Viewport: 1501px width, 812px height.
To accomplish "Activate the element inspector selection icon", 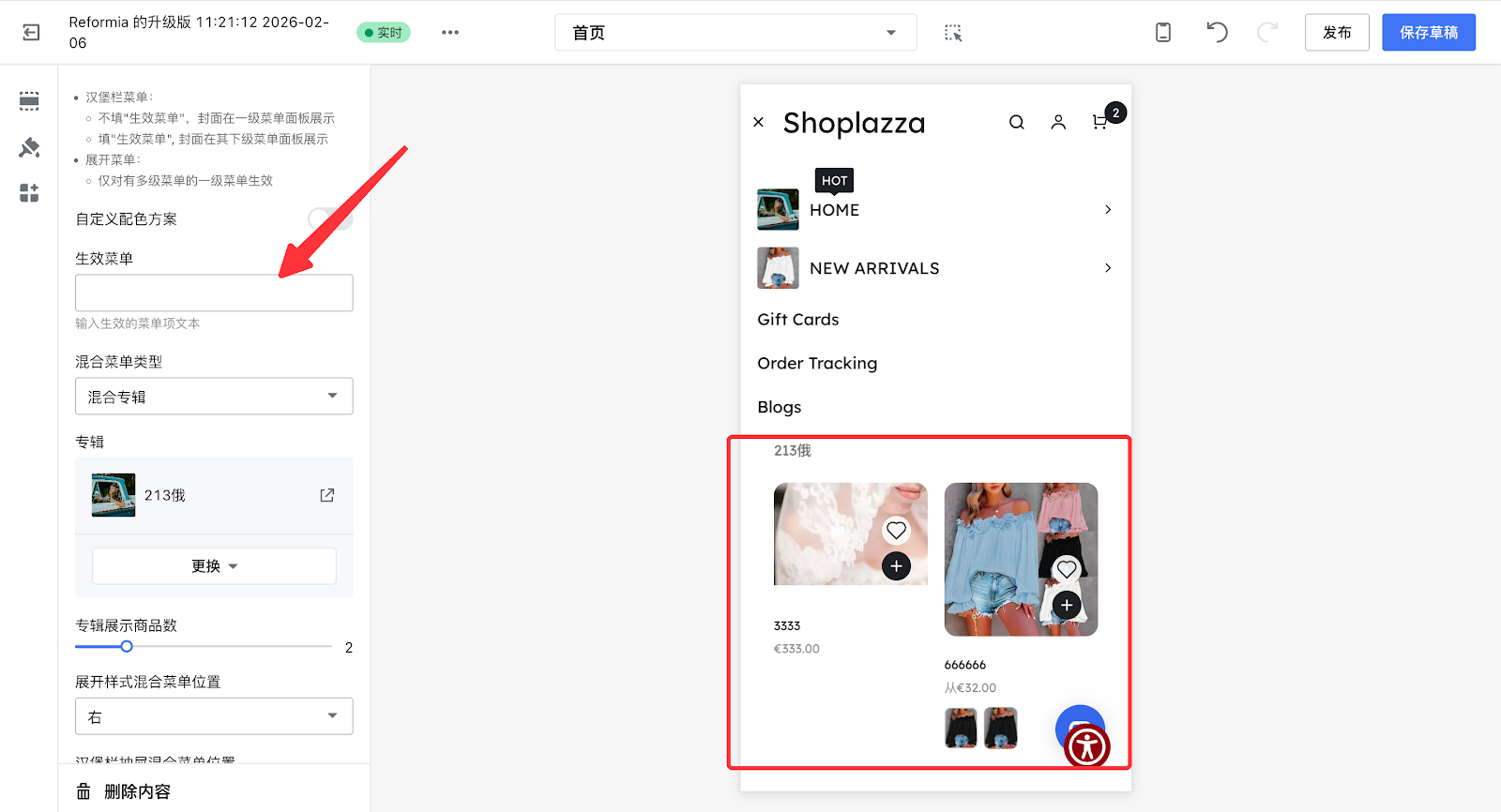I will pos(953,33).
